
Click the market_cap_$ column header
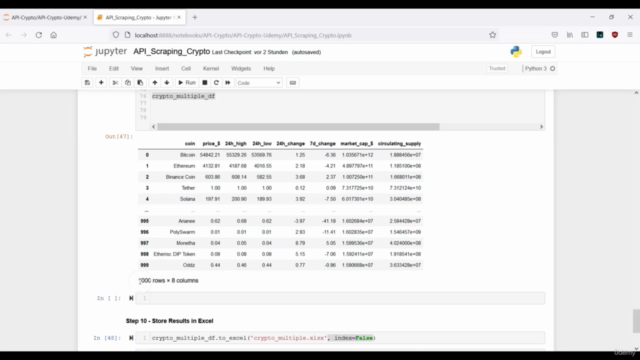pos(357,144)
